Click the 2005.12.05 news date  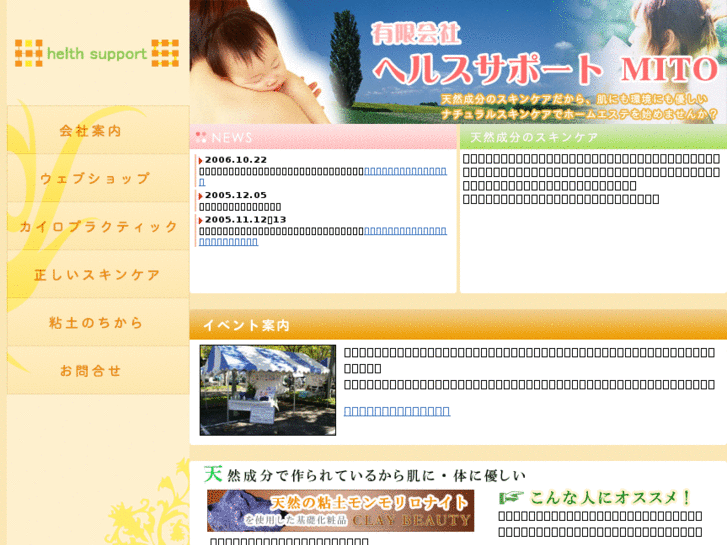236,195
